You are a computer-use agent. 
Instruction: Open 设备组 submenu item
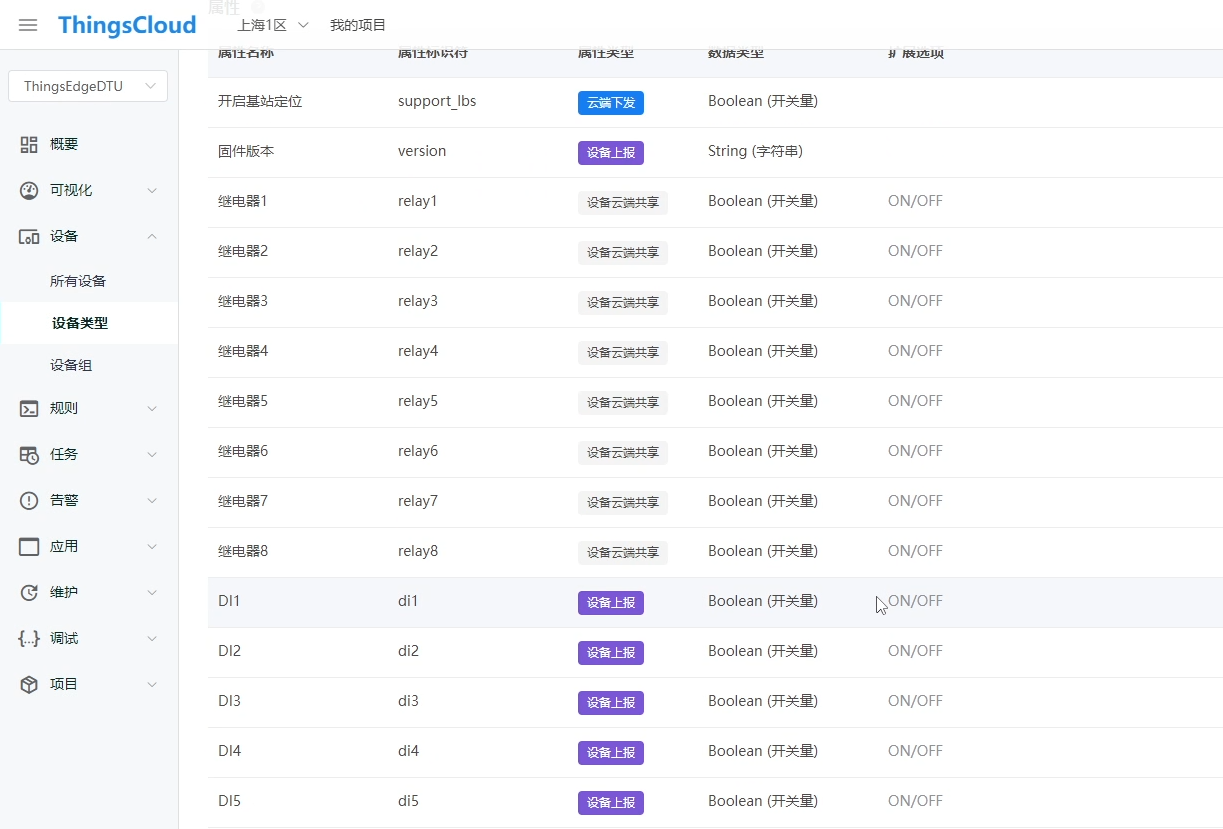71,365
